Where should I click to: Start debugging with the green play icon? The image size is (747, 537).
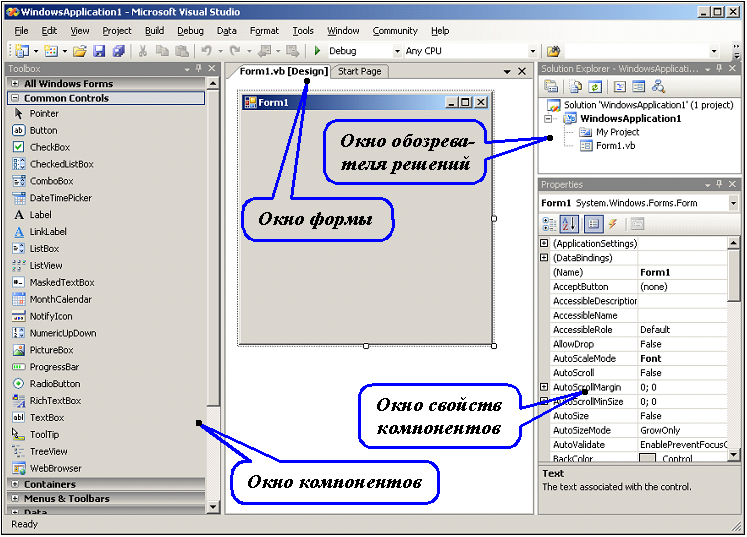(317, 51)
